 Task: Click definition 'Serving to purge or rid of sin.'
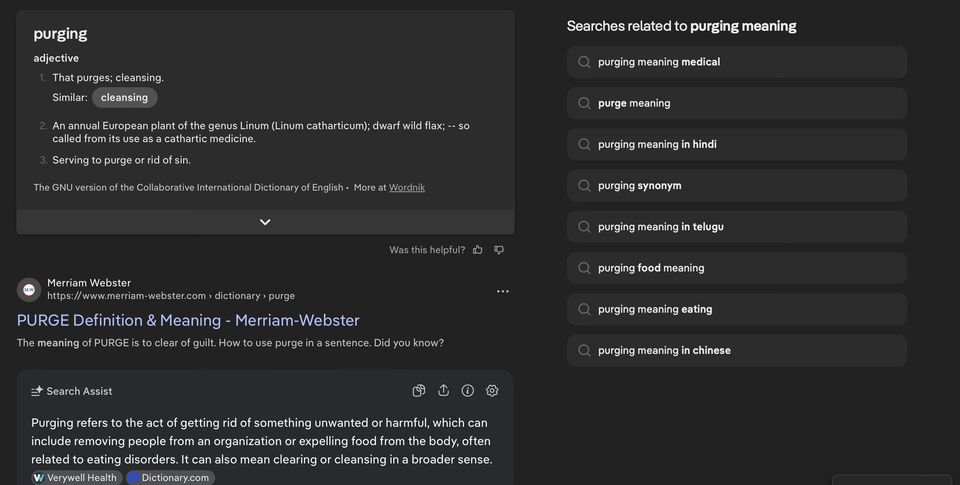(x=121, y=160)
